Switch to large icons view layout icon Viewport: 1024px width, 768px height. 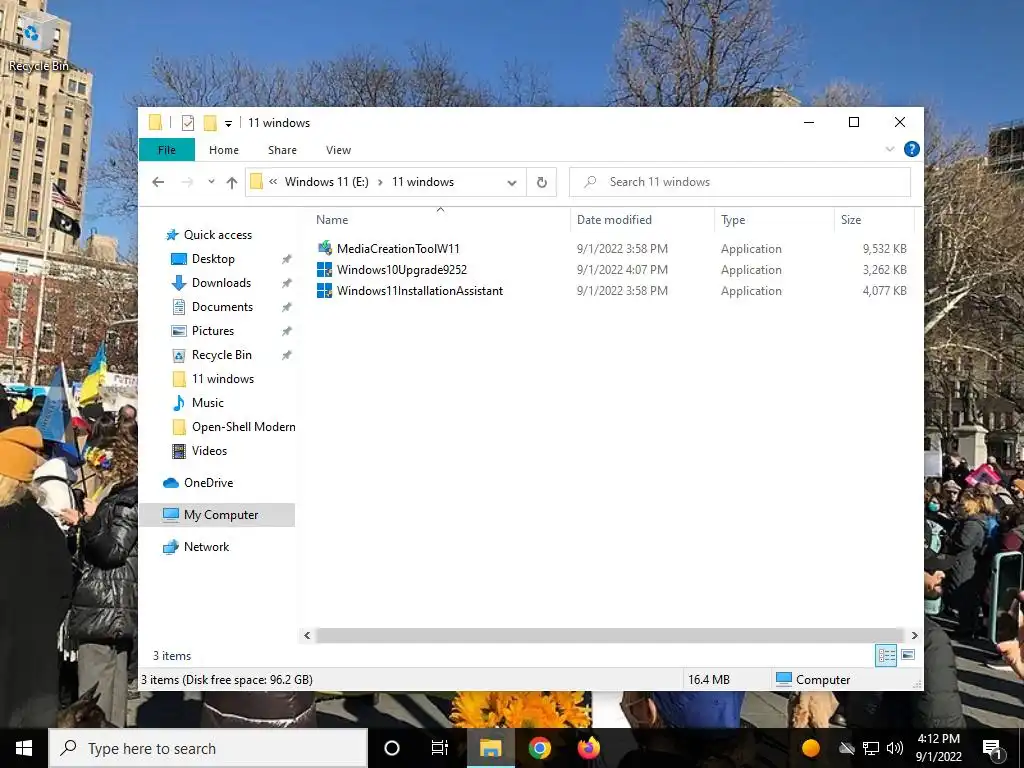click(908, 655)
